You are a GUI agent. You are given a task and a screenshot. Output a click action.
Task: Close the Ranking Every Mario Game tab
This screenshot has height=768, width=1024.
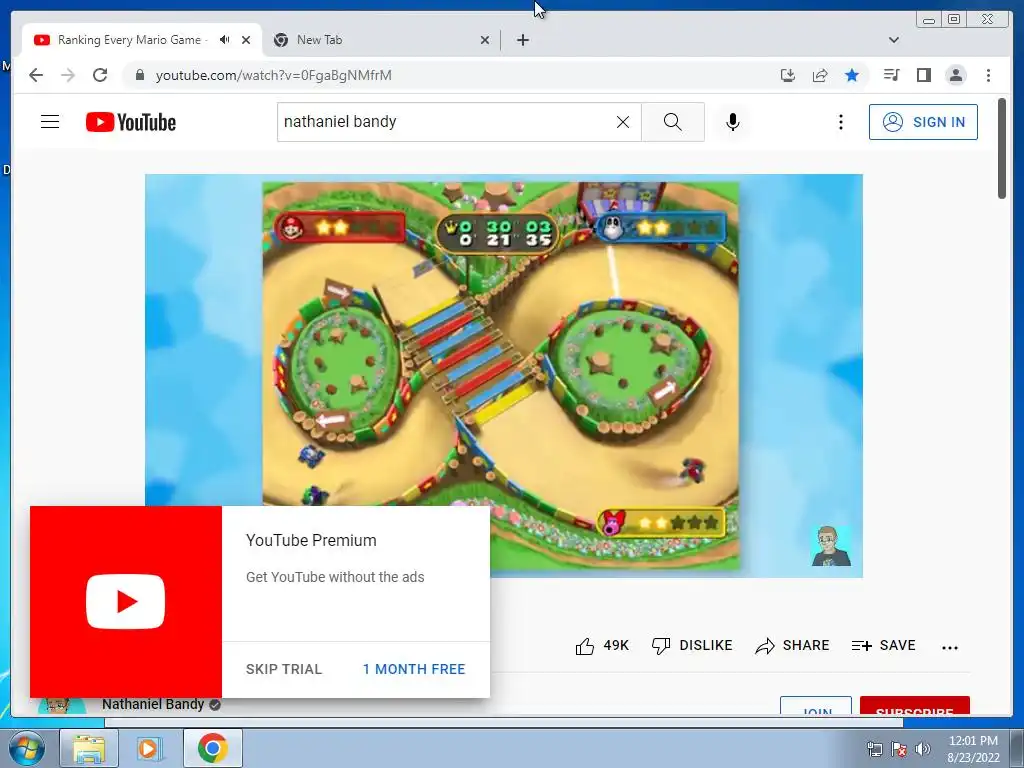[246, 40]
